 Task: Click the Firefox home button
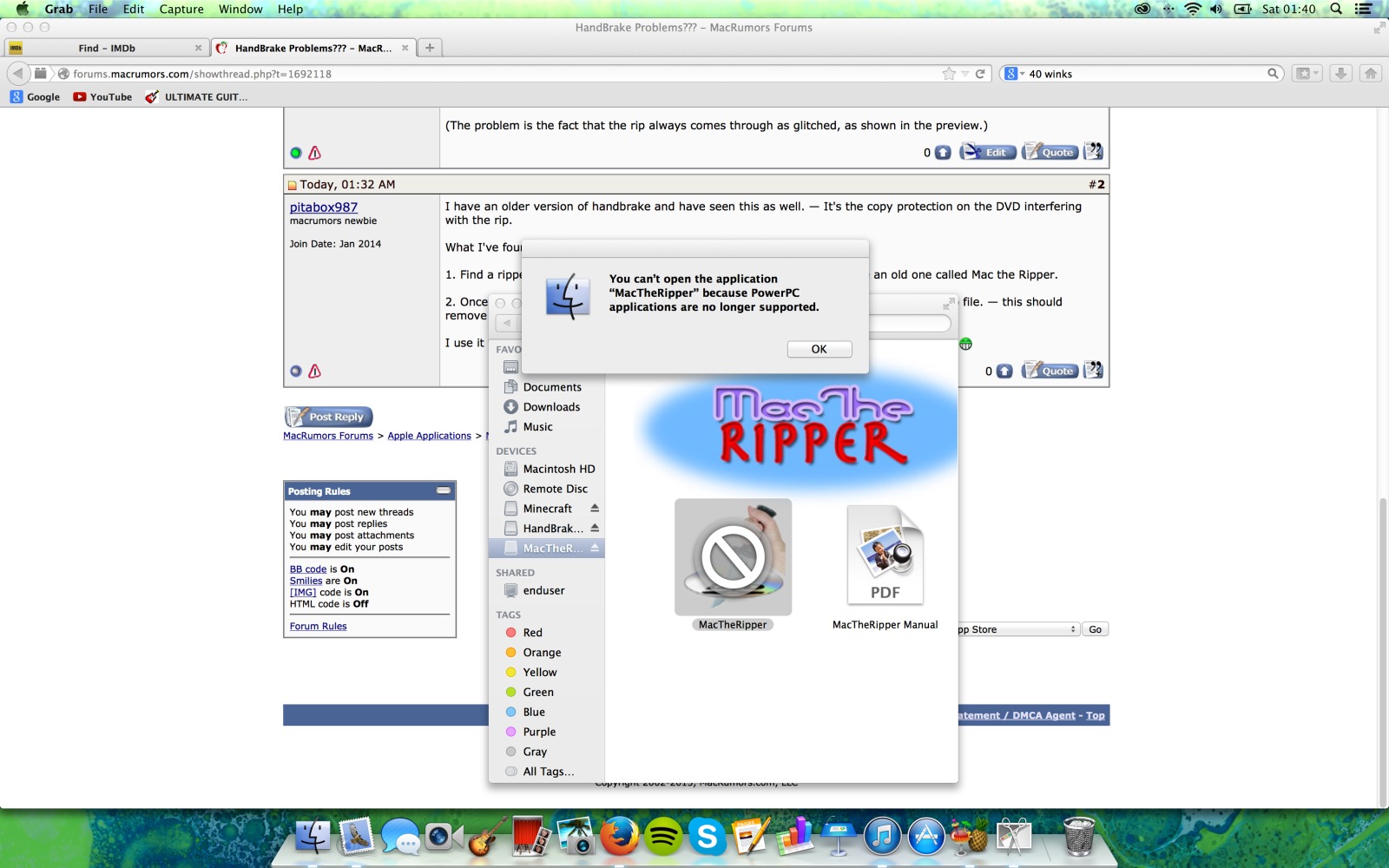point(1371,74)
